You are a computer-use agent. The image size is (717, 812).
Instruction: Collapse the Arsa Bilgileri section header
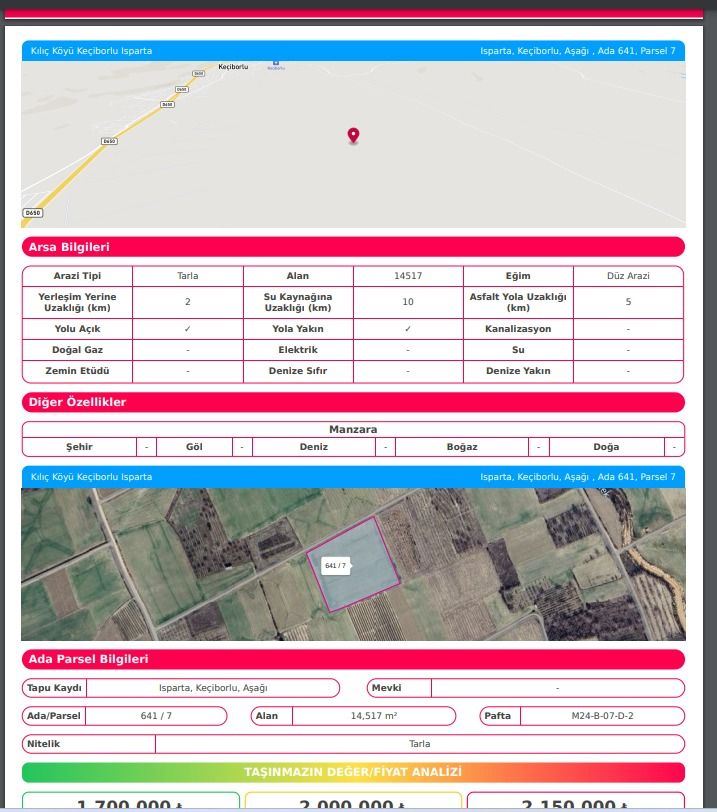click(x=353, y=247)
